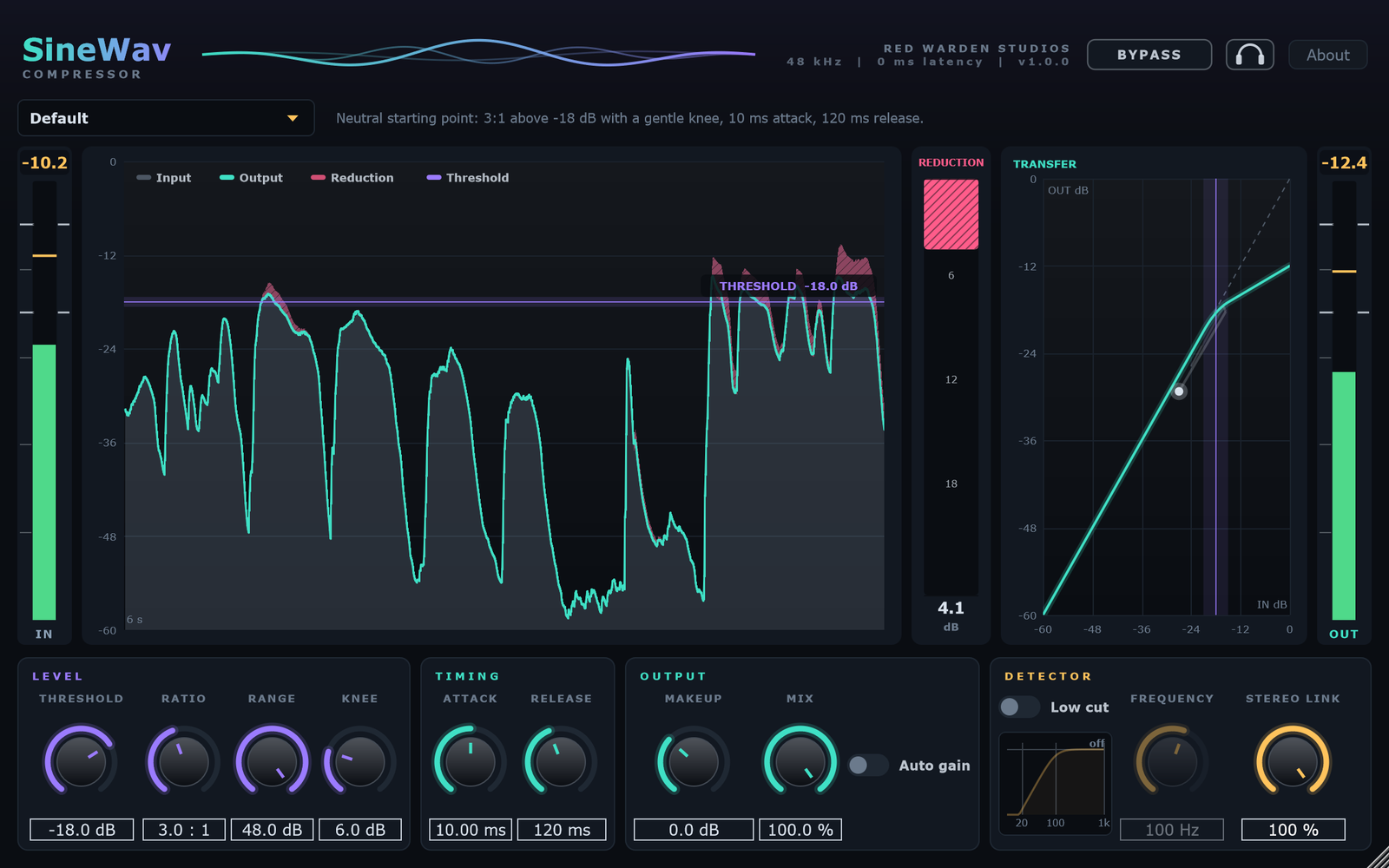The image size is (1389, 868).
Task: Click the Release knob
Action: pos(561,761)
